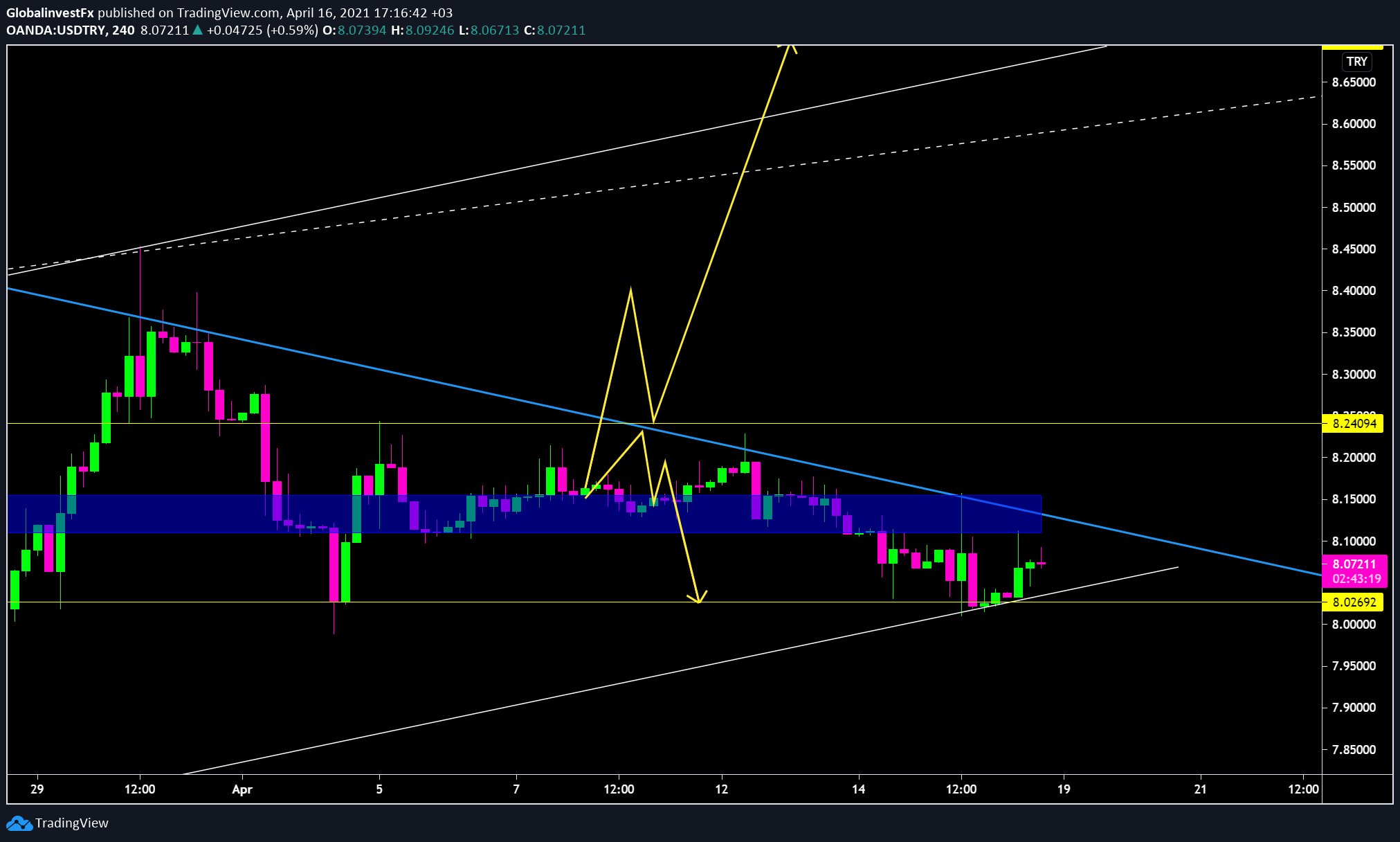Click the 19 date label on time axis
1400x842 pixels.
click(x=1064, y=789)
